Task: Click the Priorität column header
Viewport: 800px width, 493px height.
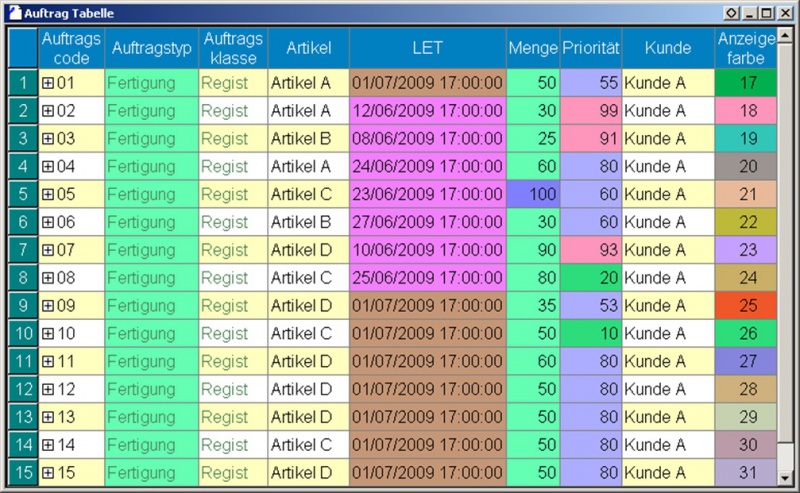Action: [591, 48]
